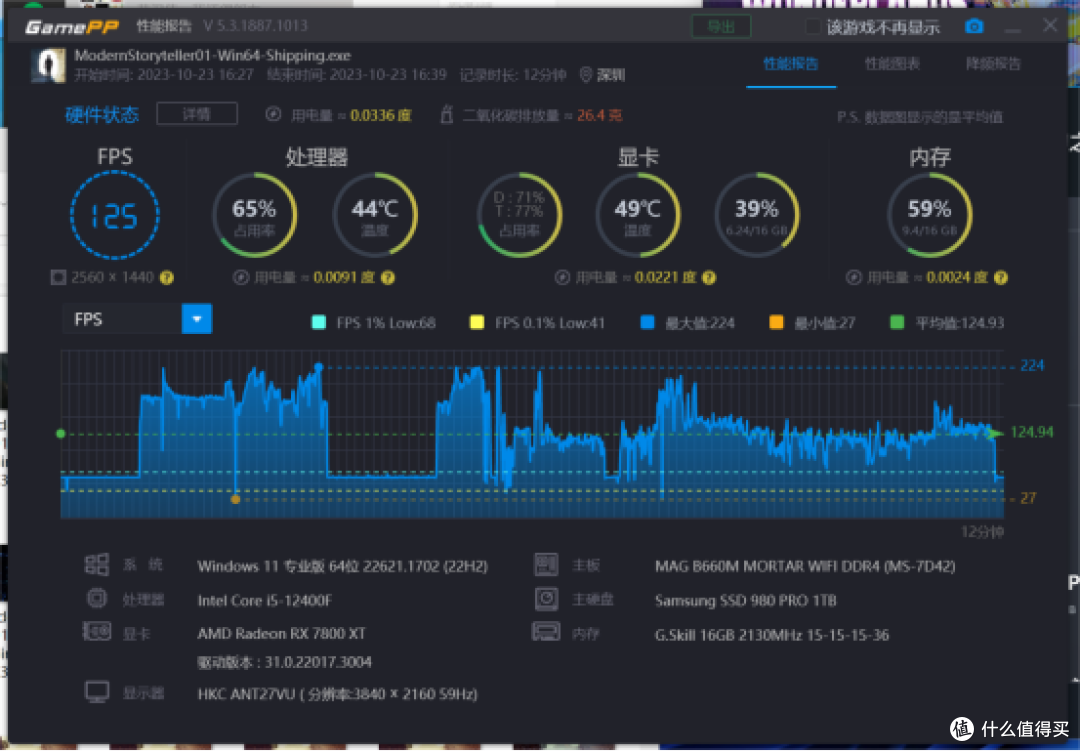Viewport: 1080px width, 752px height.
Task: Open the FPS metric dropdown arrow
Action: (197, 319)
